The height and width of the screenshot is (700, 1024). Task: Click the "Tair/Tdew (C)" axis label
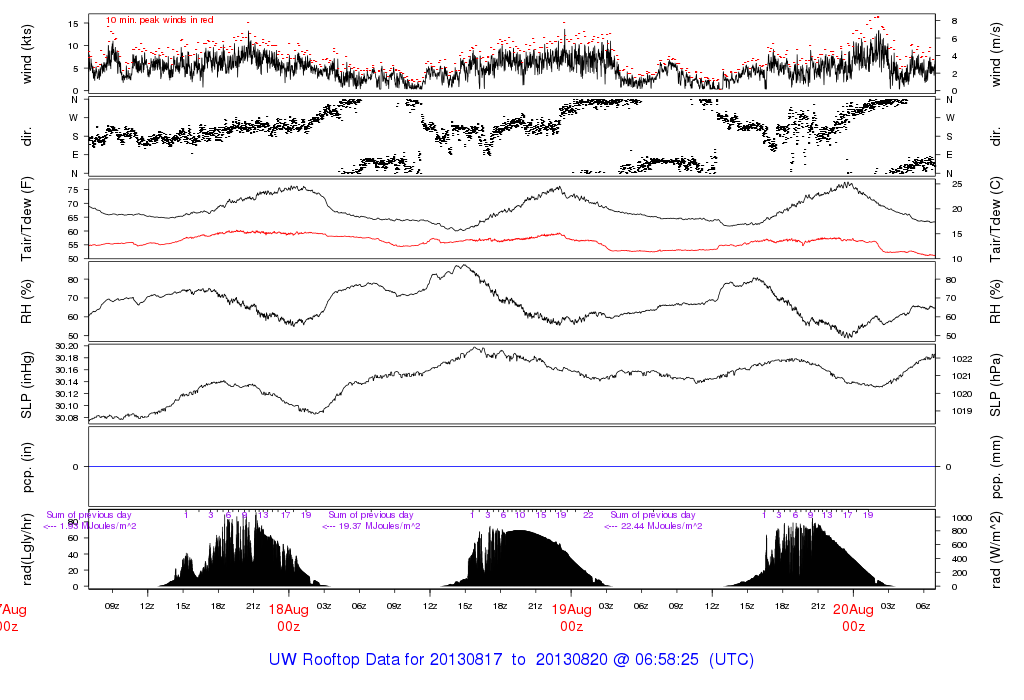click(x=996, y=219)
